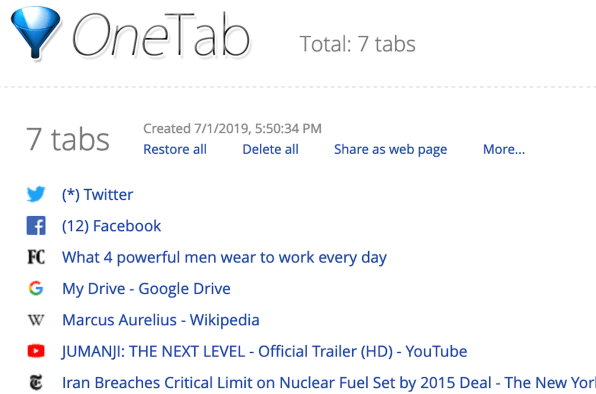Restore all saved tabs
This screenshot has height=394, width=596.
pyautogui.click(x=175, y=149)
